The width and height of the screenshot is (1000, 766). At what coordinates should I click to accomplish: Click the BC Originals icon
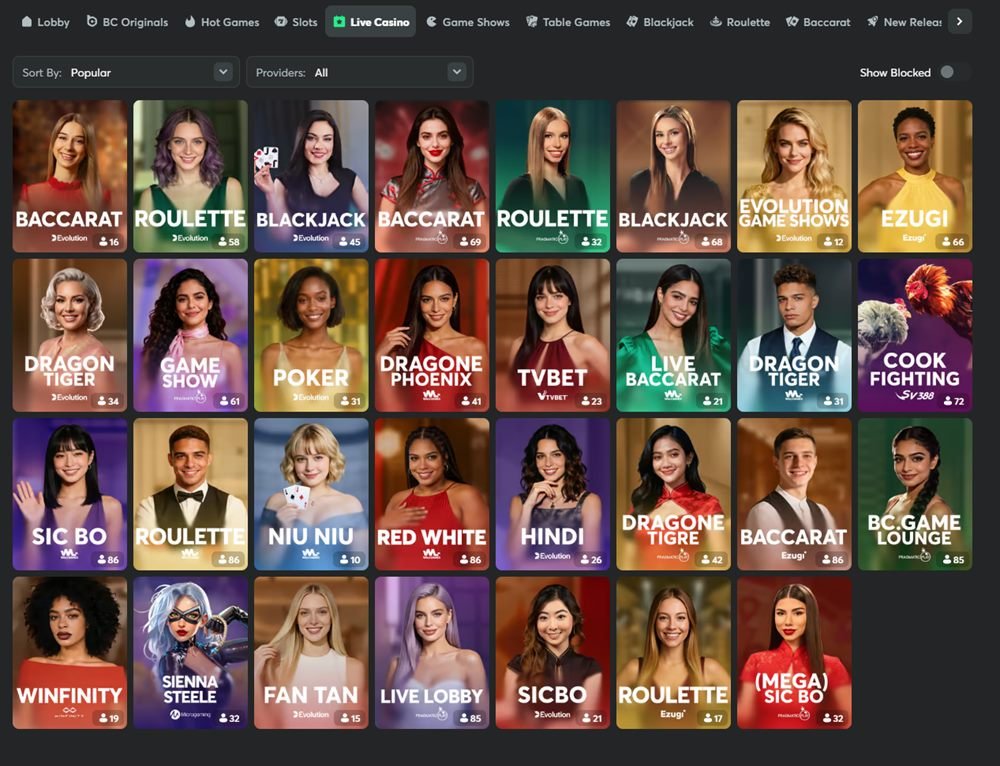coord(92,22)
